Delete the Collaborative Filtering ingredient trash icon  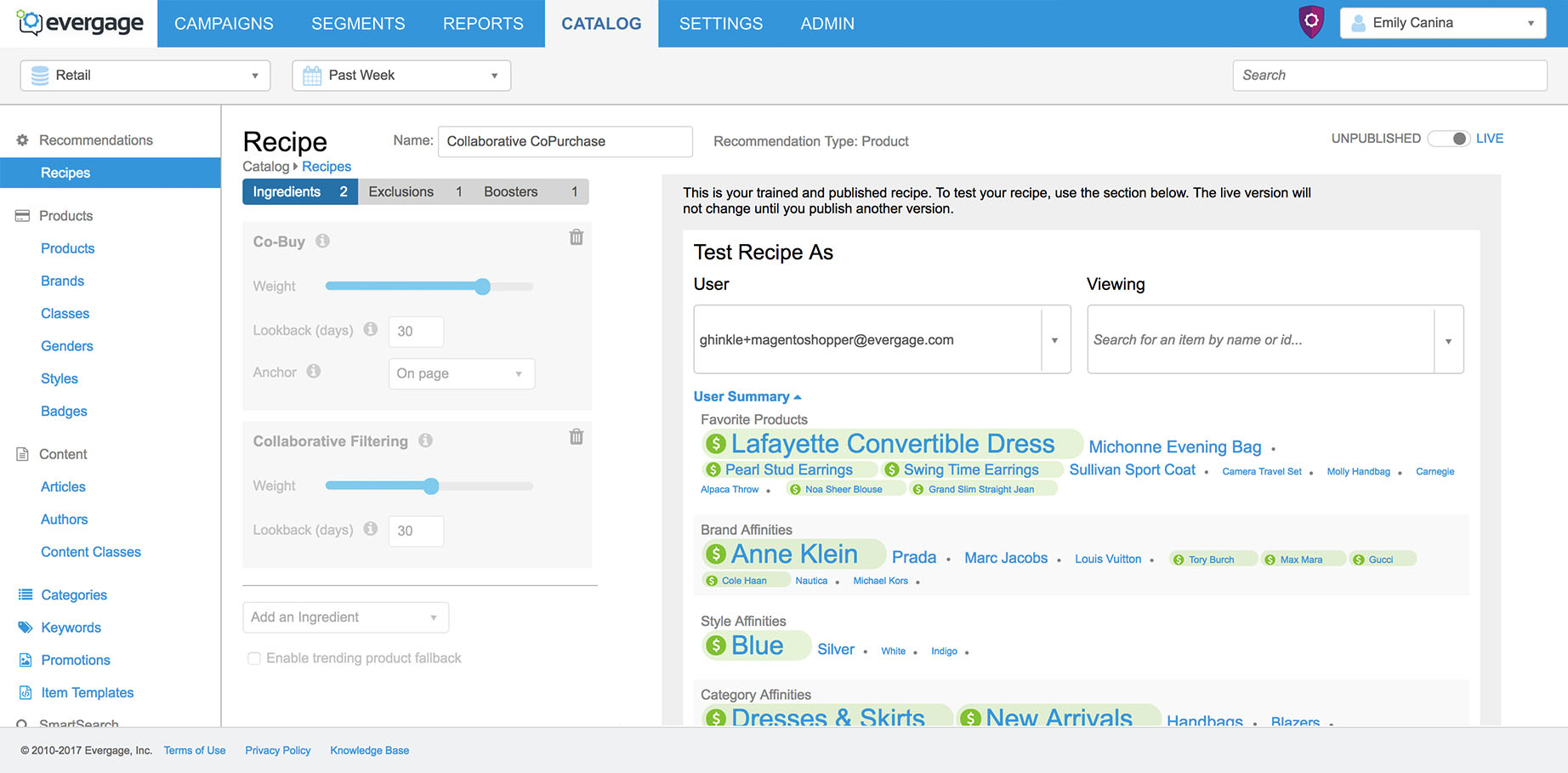tap(577, 437)
